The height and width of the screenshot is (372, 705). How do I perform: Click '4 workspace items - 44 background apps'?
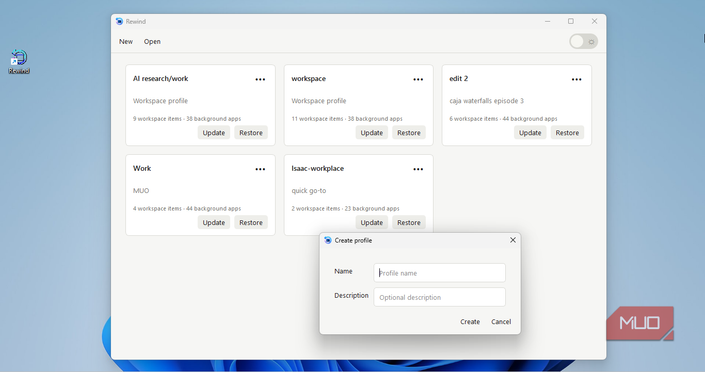click(x=187, y=209)
